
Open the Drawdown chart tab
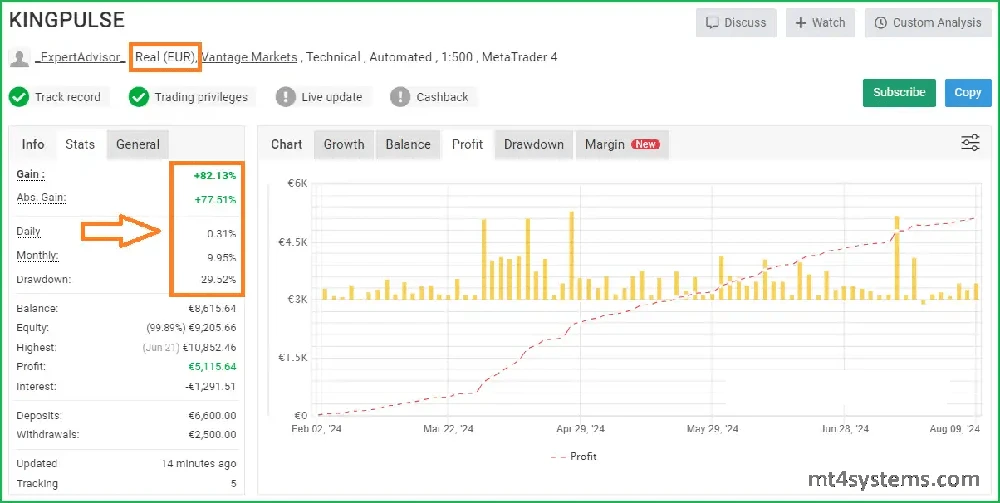point(534,144)
